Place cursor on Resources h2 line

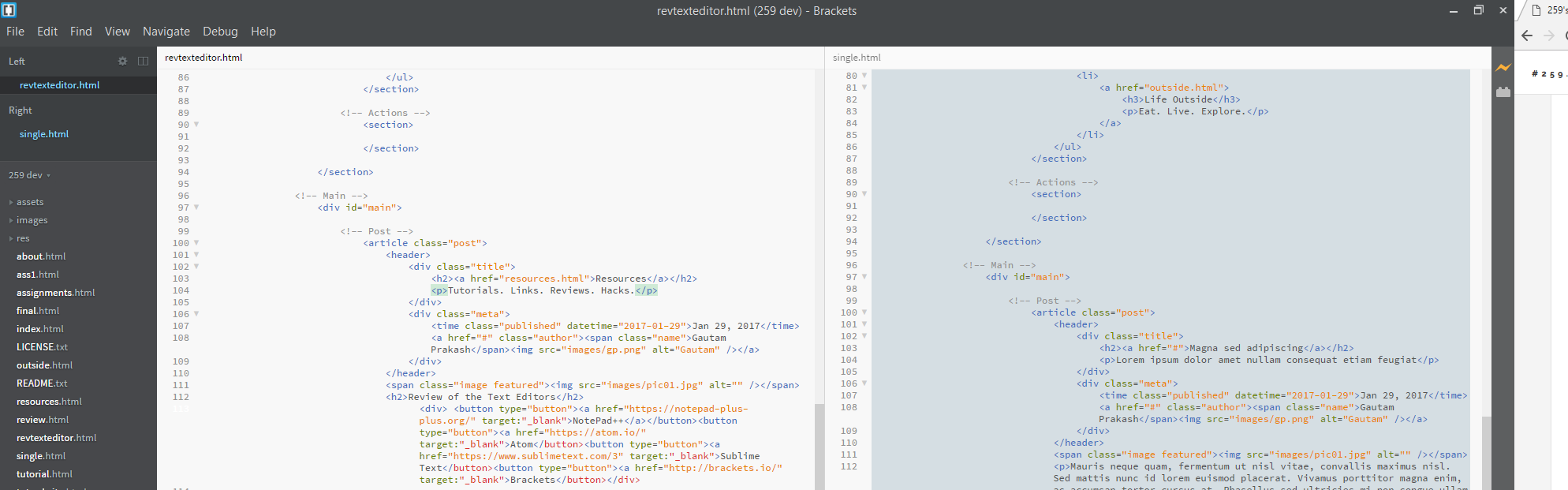point(564,279)
